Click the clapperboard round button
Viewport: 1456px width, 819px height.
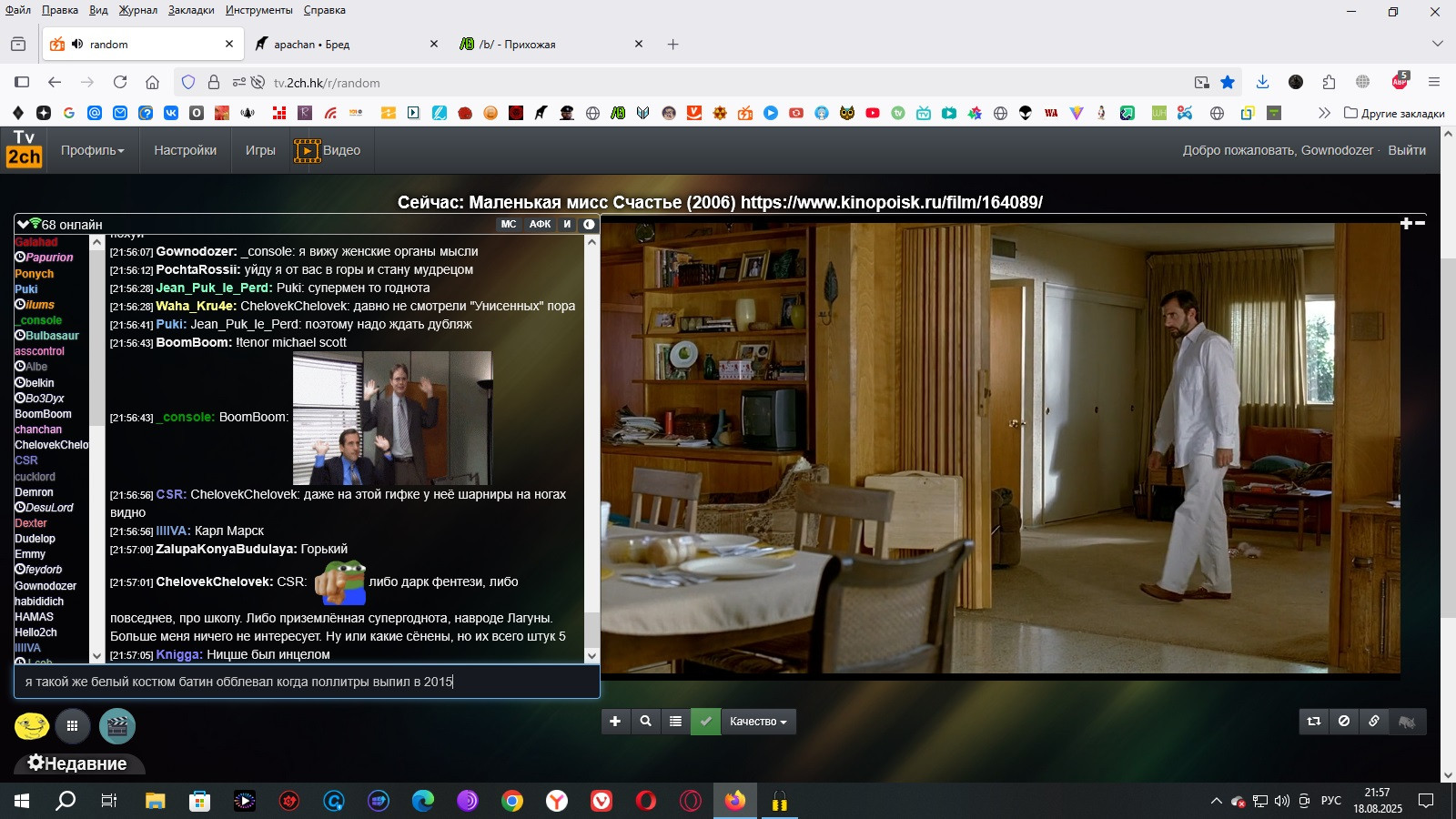(x=117, y=725)
